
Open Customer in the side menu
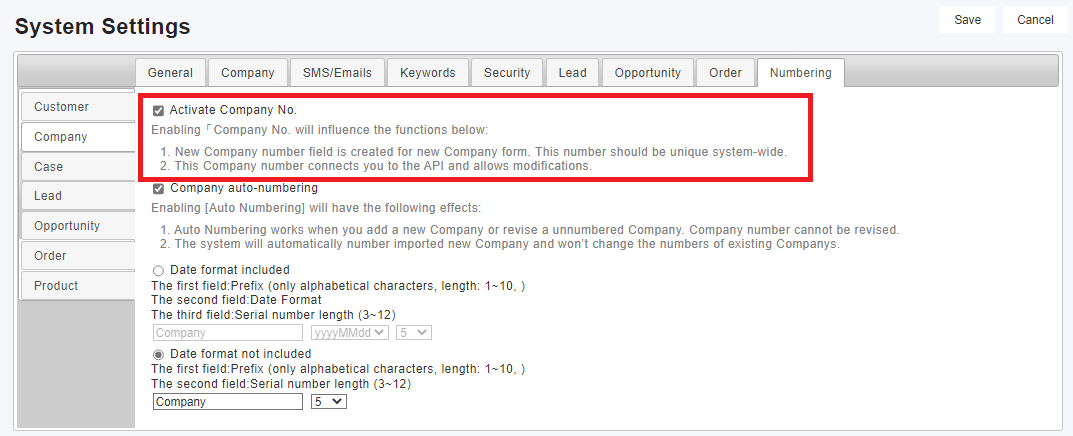pos(76,107)
